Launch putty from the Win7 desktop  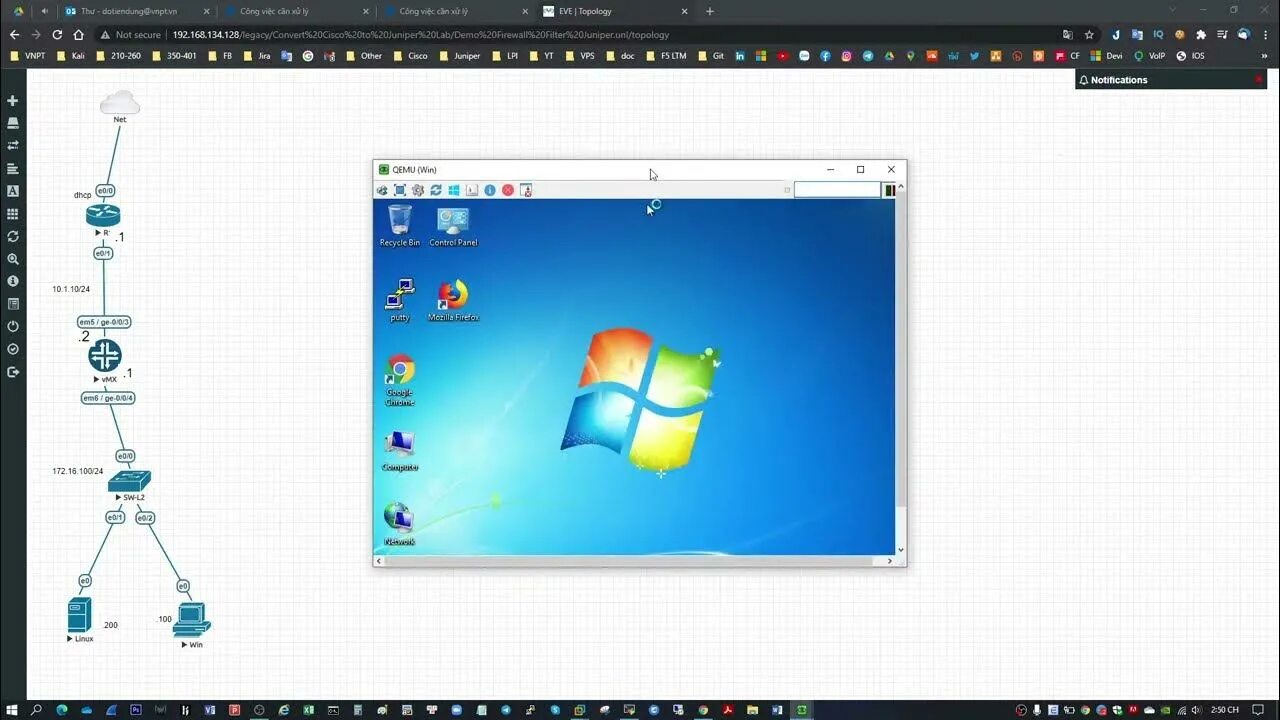(400, 299)
